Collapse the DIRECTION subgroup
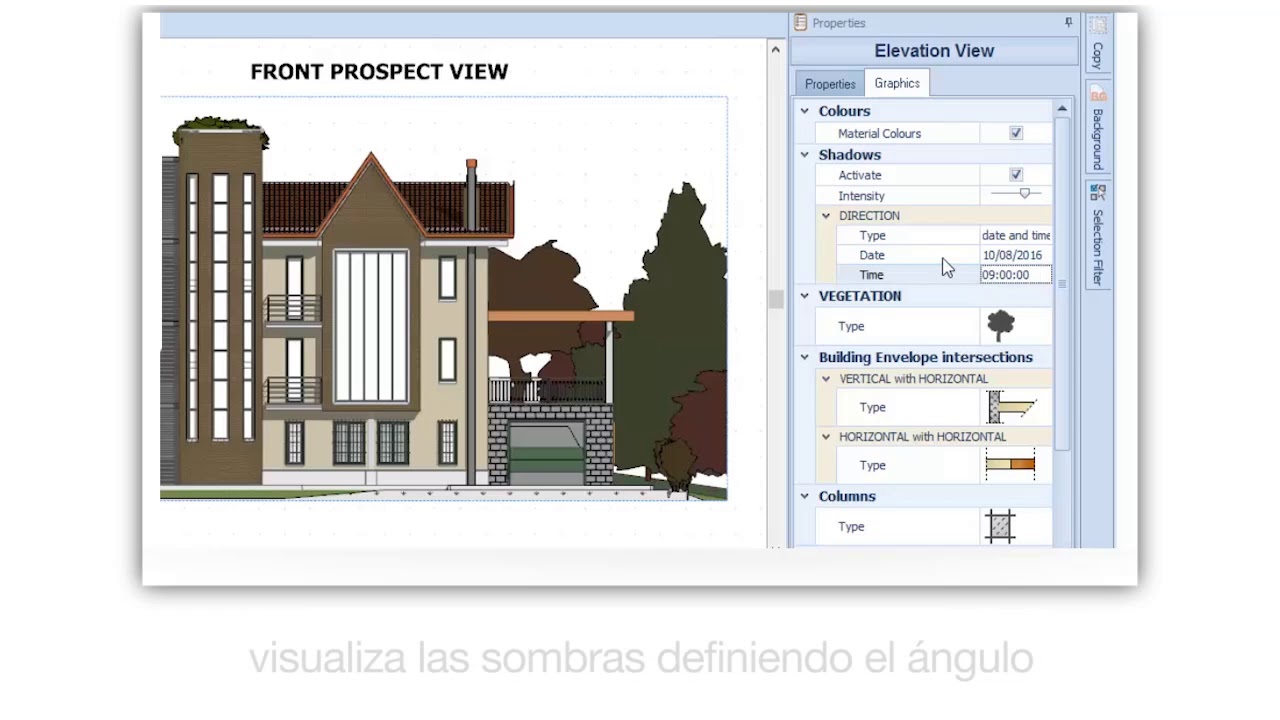Viewport: 1280px width, 720px height. click(x=826, y=216)
